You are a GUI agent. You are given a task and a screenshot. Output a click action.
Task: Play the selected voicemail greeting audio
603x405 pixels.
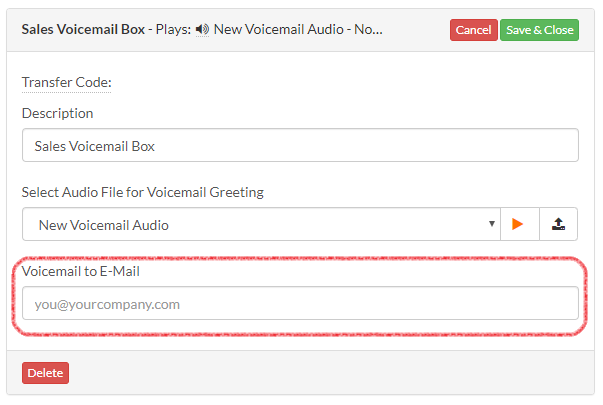[x=520, y=224]
